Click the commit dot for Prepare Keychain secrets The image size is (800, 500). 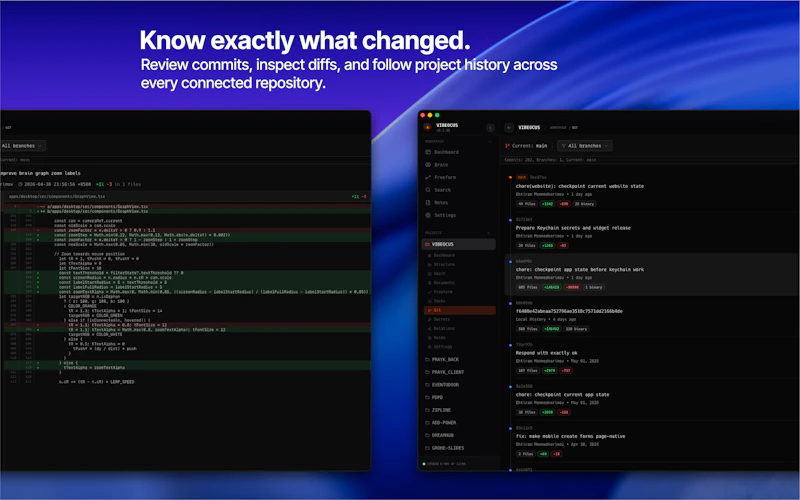point(510,220)
